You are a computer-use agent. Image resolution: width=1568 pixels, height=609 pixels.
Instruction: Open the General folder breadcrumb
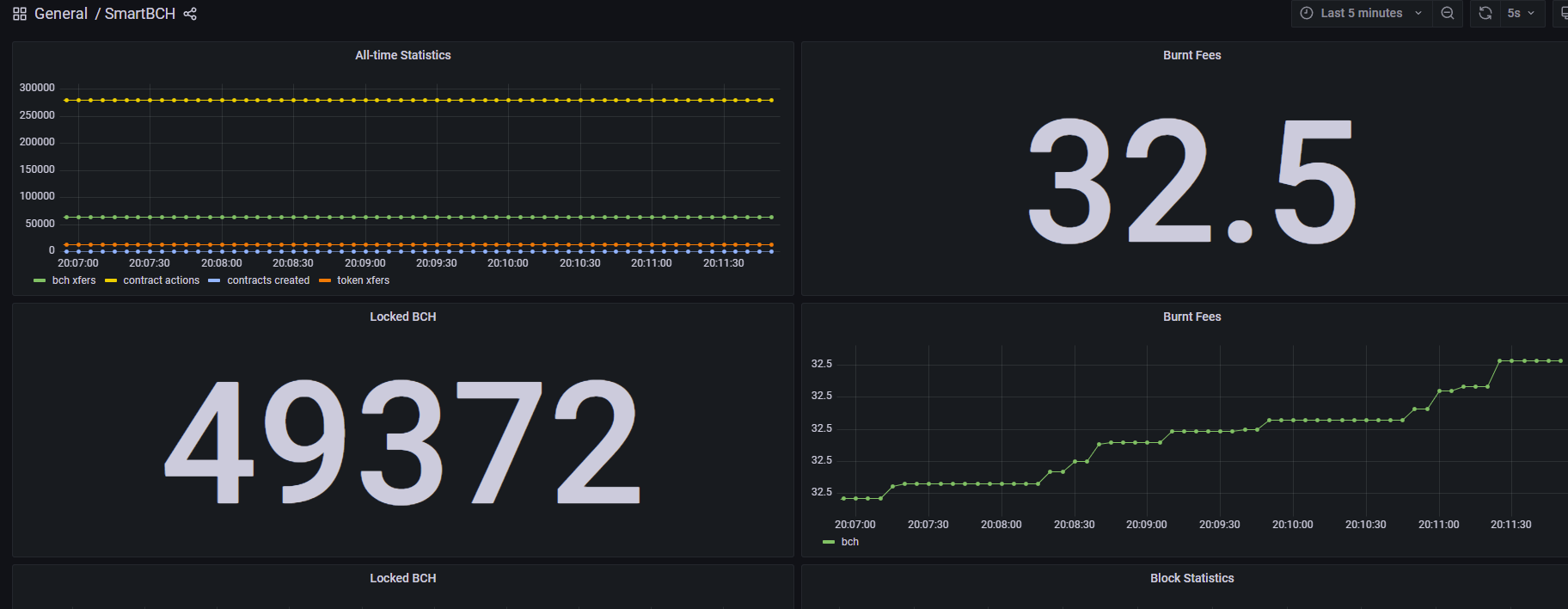tap(61, 14)
